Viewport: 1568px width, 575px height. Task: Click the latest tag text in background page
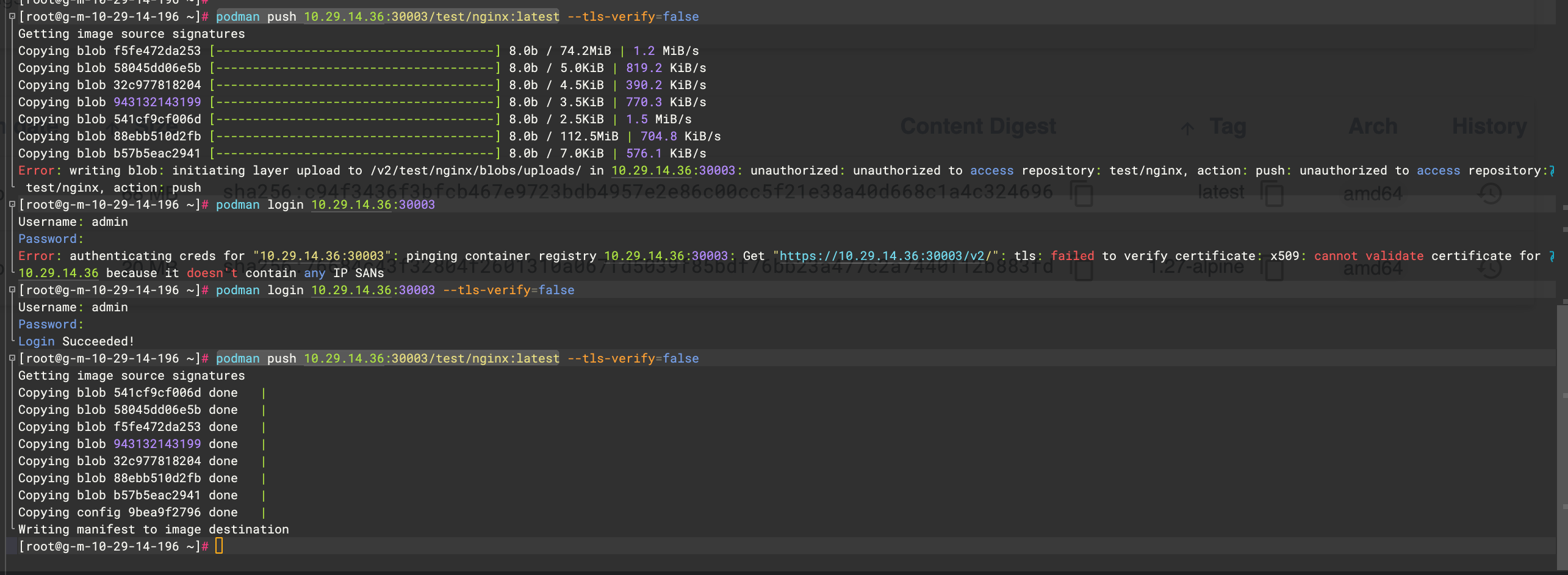coord(1220,192)
